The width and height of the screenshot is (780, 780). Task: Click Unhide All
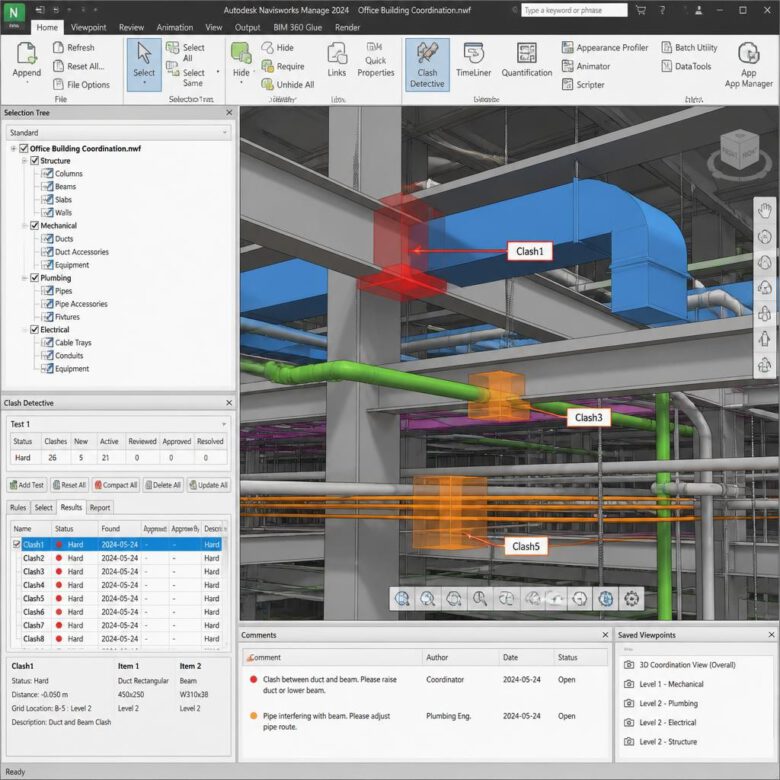coord(288,85)
